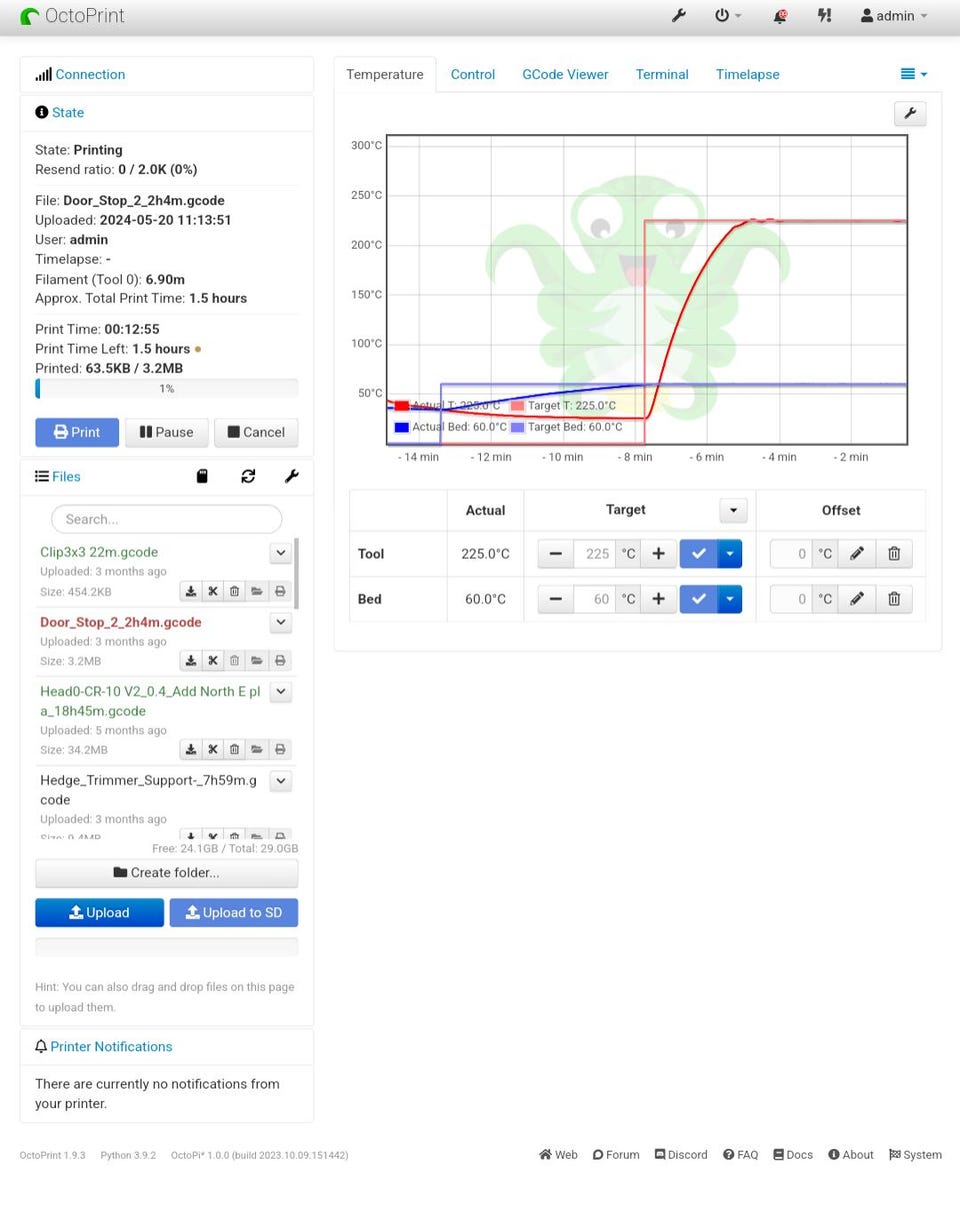
Task: Pause the current print
Action: pos(166,432)
